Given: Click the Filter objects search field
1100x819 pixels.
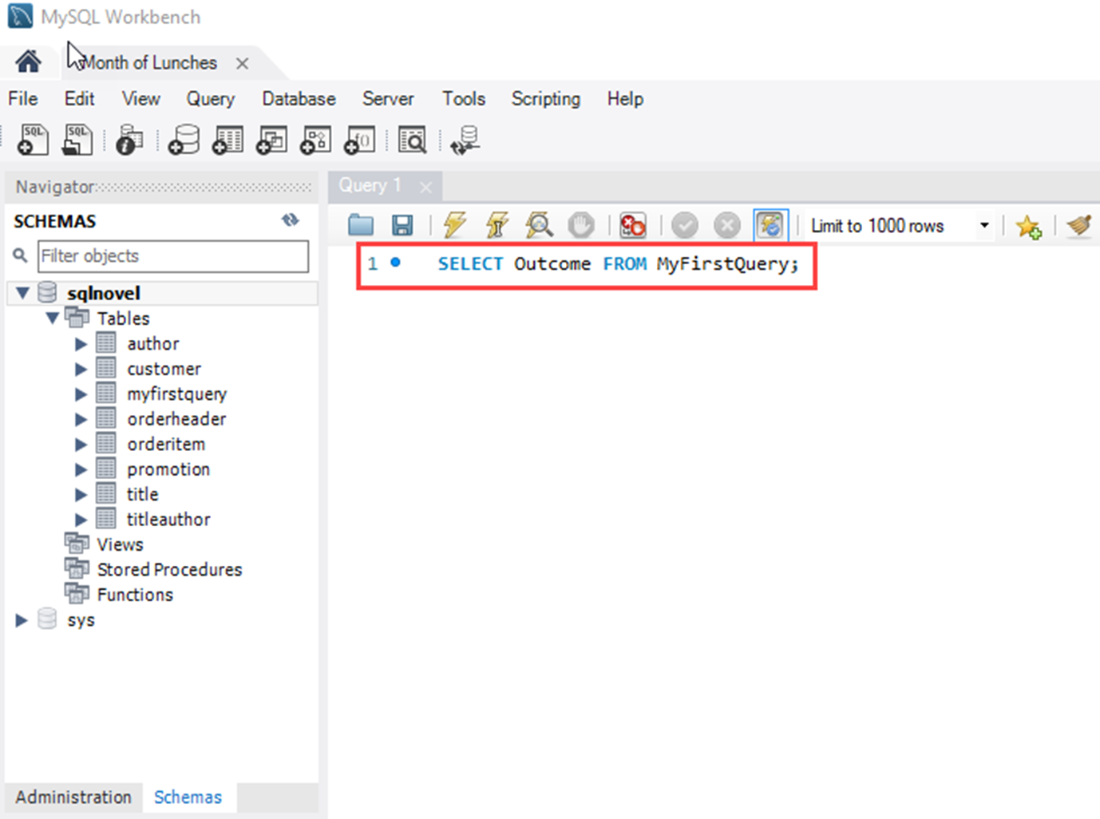Looking at the screenshot, I should coord(173,256).
